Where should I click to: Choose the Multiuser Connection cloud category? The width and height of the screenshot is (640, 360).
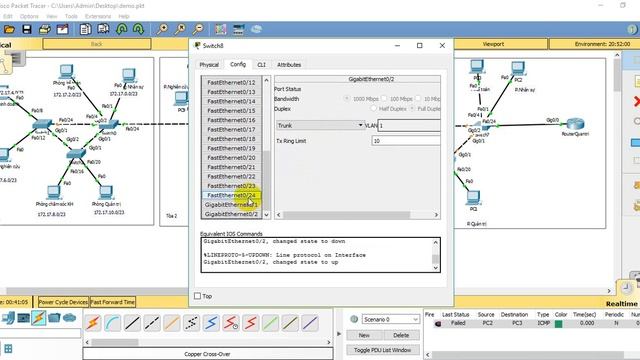[x=69, y=318]
